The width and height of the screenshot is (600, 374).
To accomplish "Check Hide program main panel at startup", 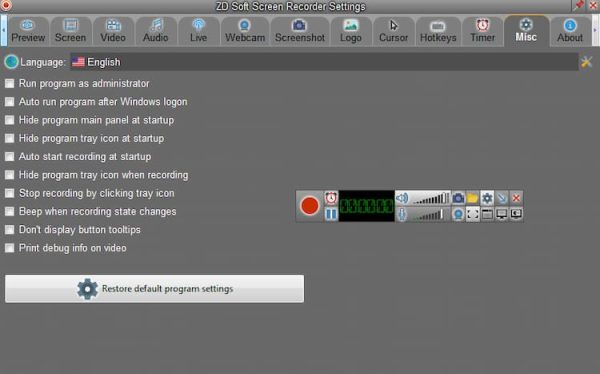I will pyautogui.click(x=9, y=120).
